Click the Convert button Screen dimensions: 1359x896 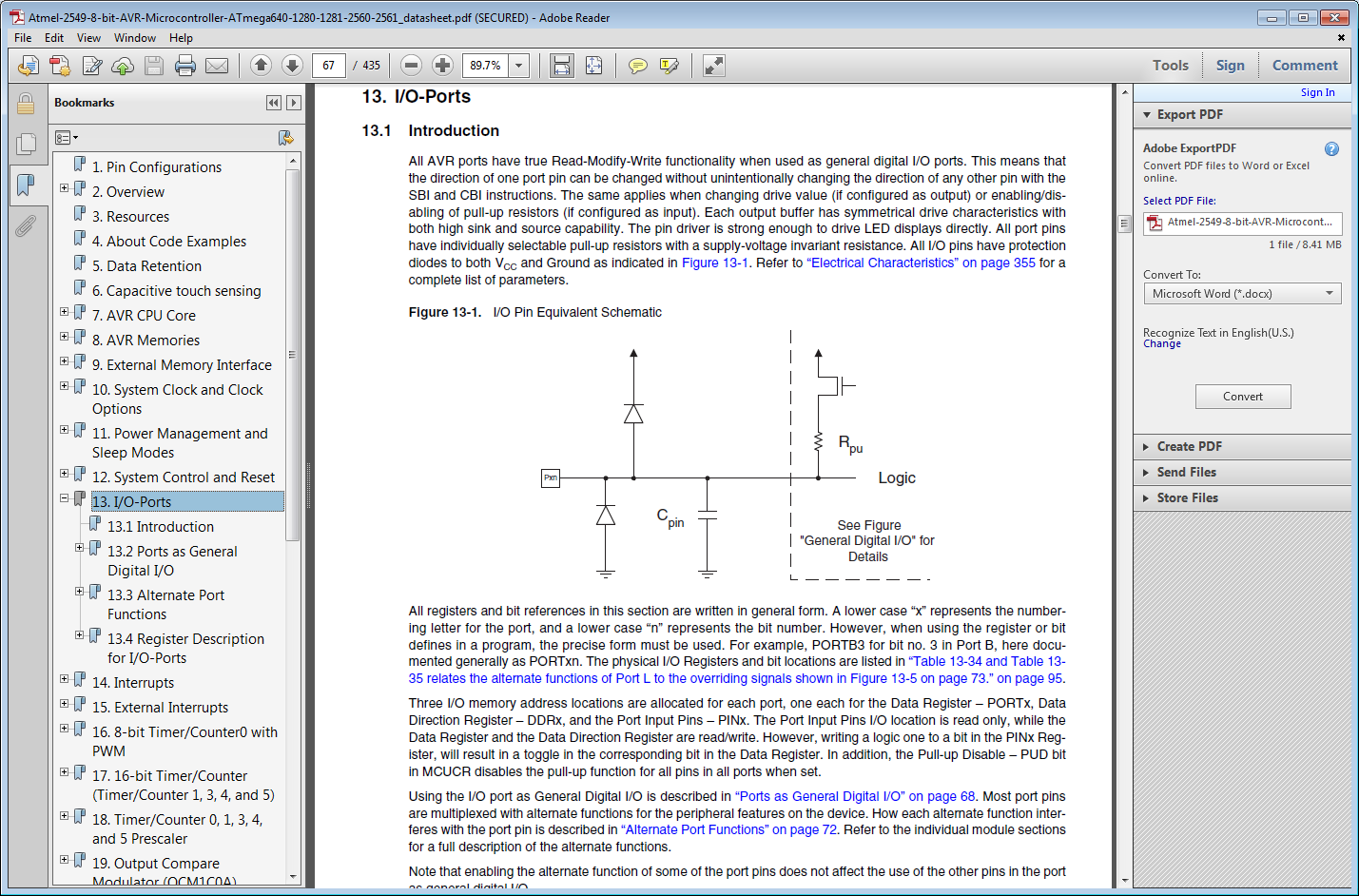pyautogui.click(x=1243, y=397)
